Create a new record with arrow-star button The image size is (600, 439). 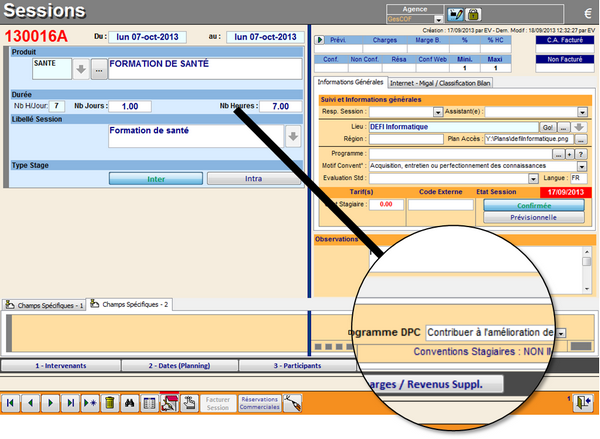[x=90, y=403]
